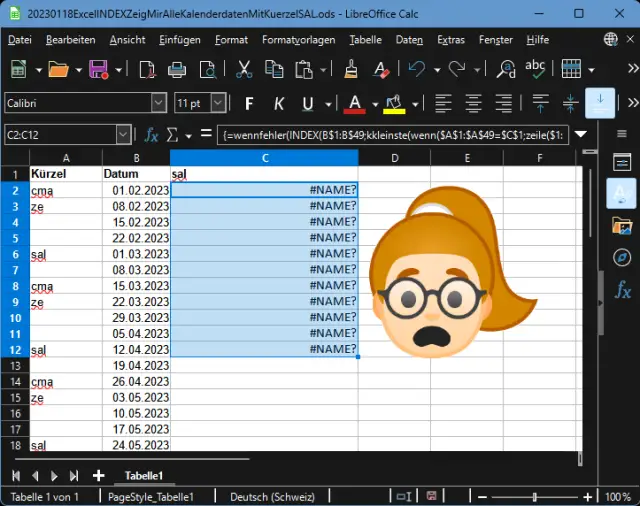The height and width of the screenshot is (506, 640).
Task: Click the spelling check abc icon
Action: pyautogui.click(x=536, y=69)
